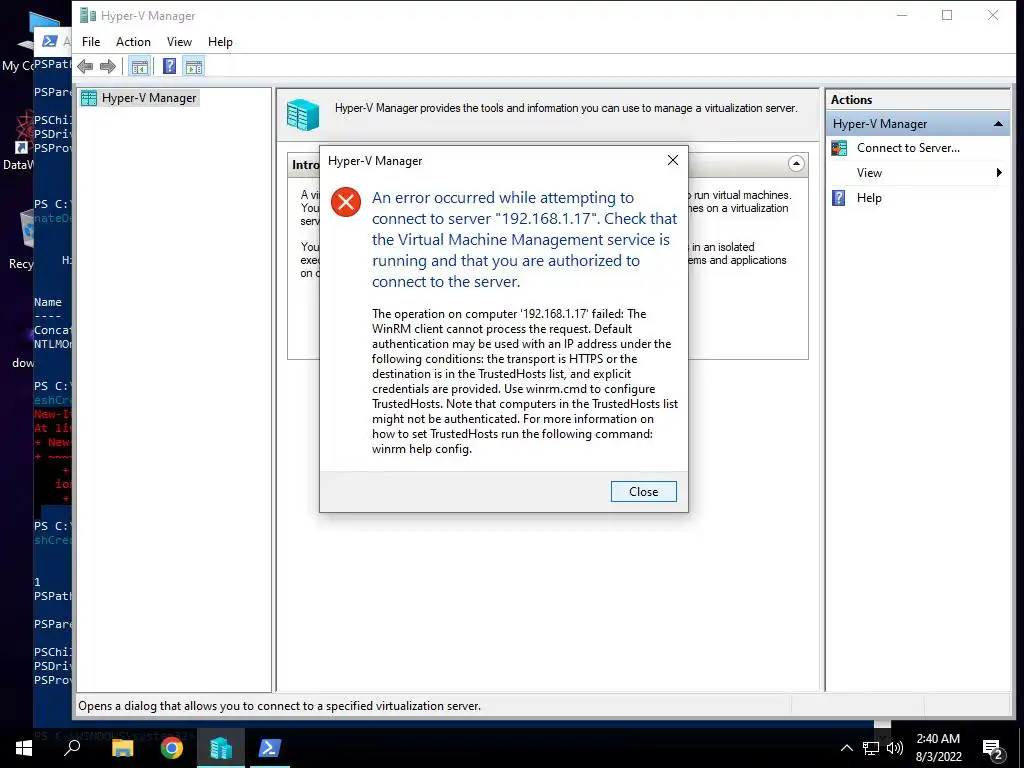
Task: Click Connect to Server in Actions pane
Action: (x=908, y=148)
